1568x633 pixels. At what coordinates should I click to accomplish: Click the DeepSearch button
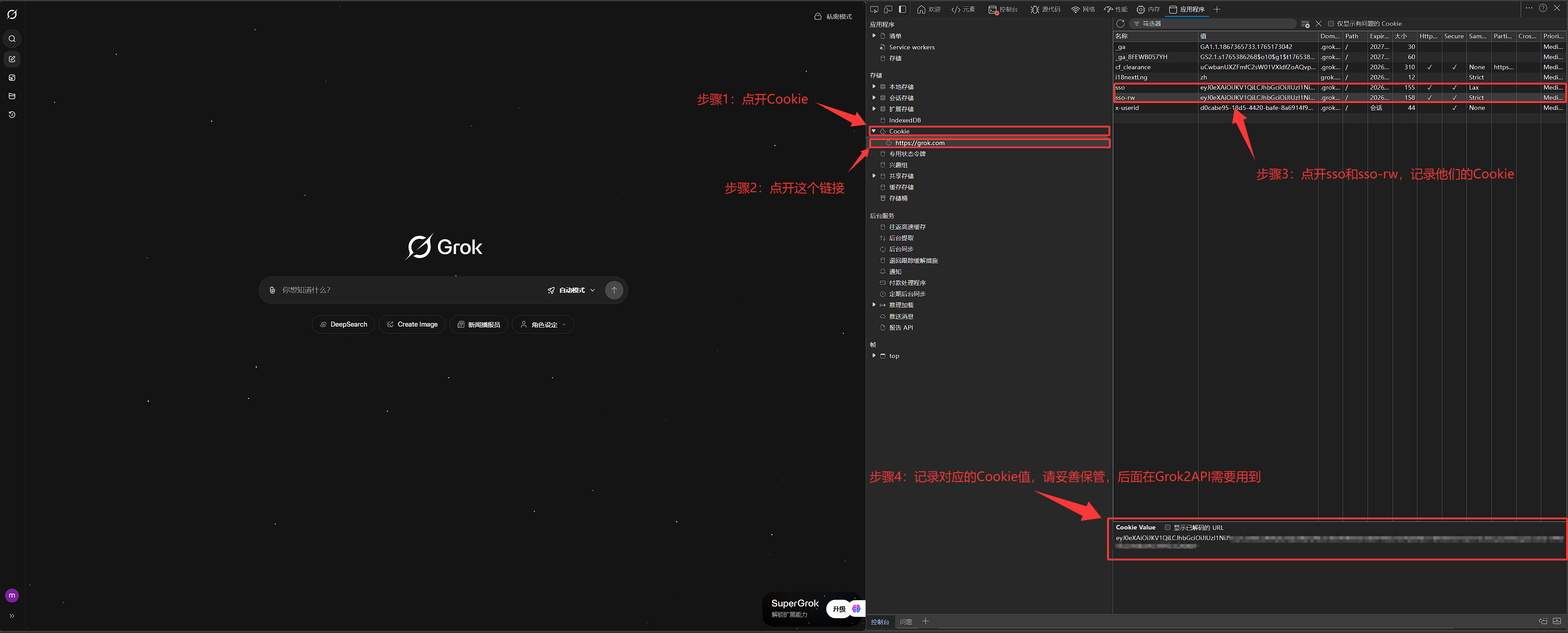pos(343,324)
